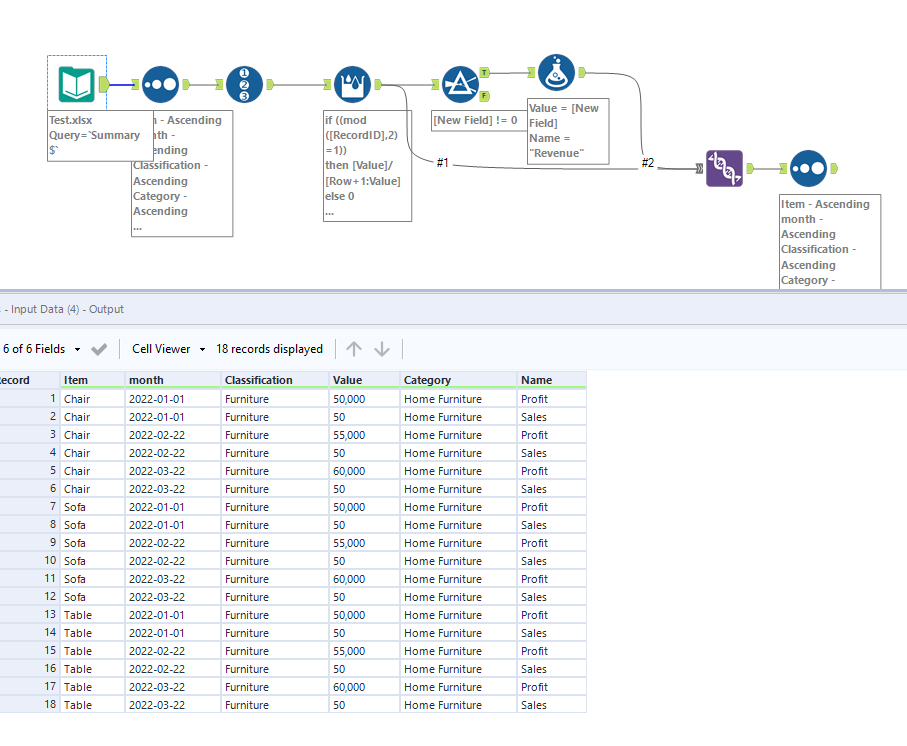907x746 pixels.
Task: Select the Record ID tool
Action: 244,85
